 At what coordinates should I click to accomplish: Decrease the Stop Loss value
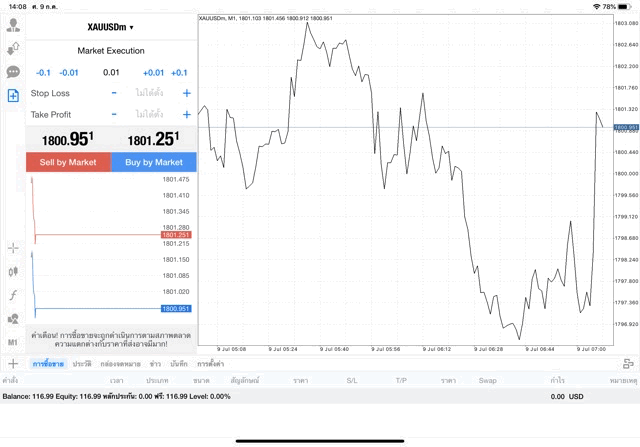click(x=114, y=93)
